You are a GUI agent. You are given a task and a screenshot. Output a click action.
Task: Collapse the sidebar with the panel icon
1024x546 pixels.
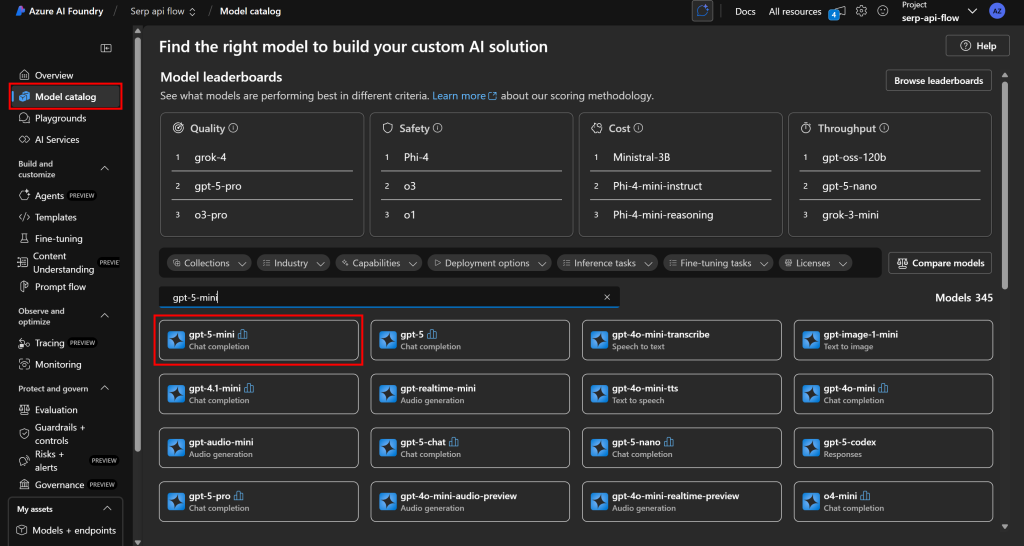coord(106,48)
